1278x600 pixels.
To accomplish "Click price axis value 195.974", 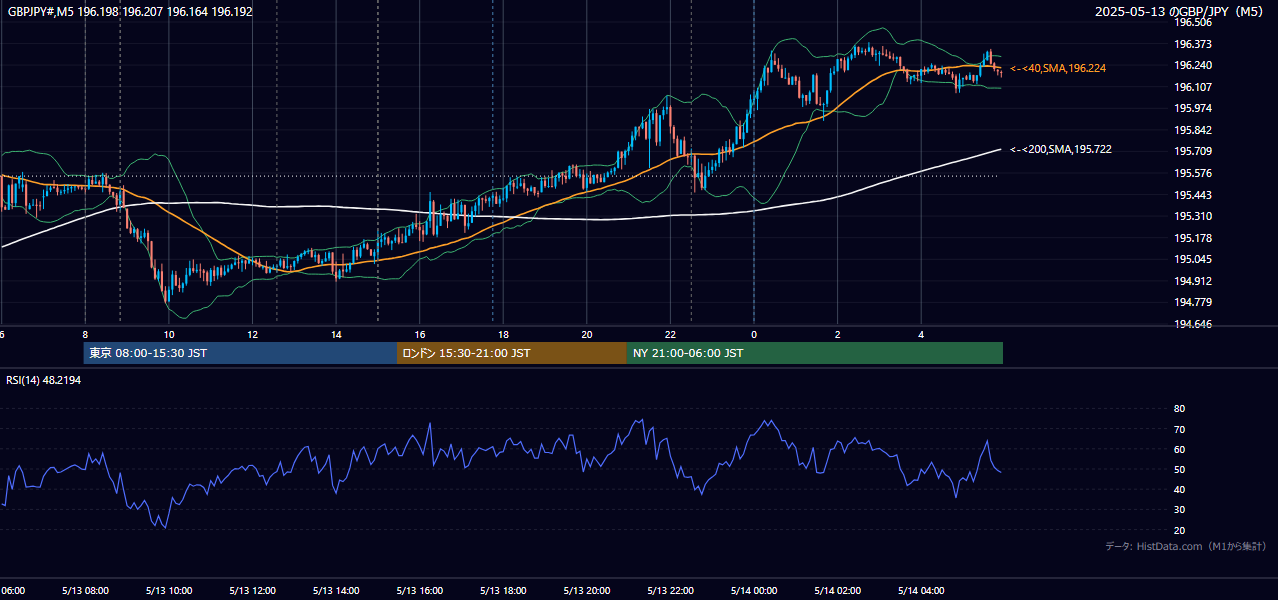I will (1192, 108).
